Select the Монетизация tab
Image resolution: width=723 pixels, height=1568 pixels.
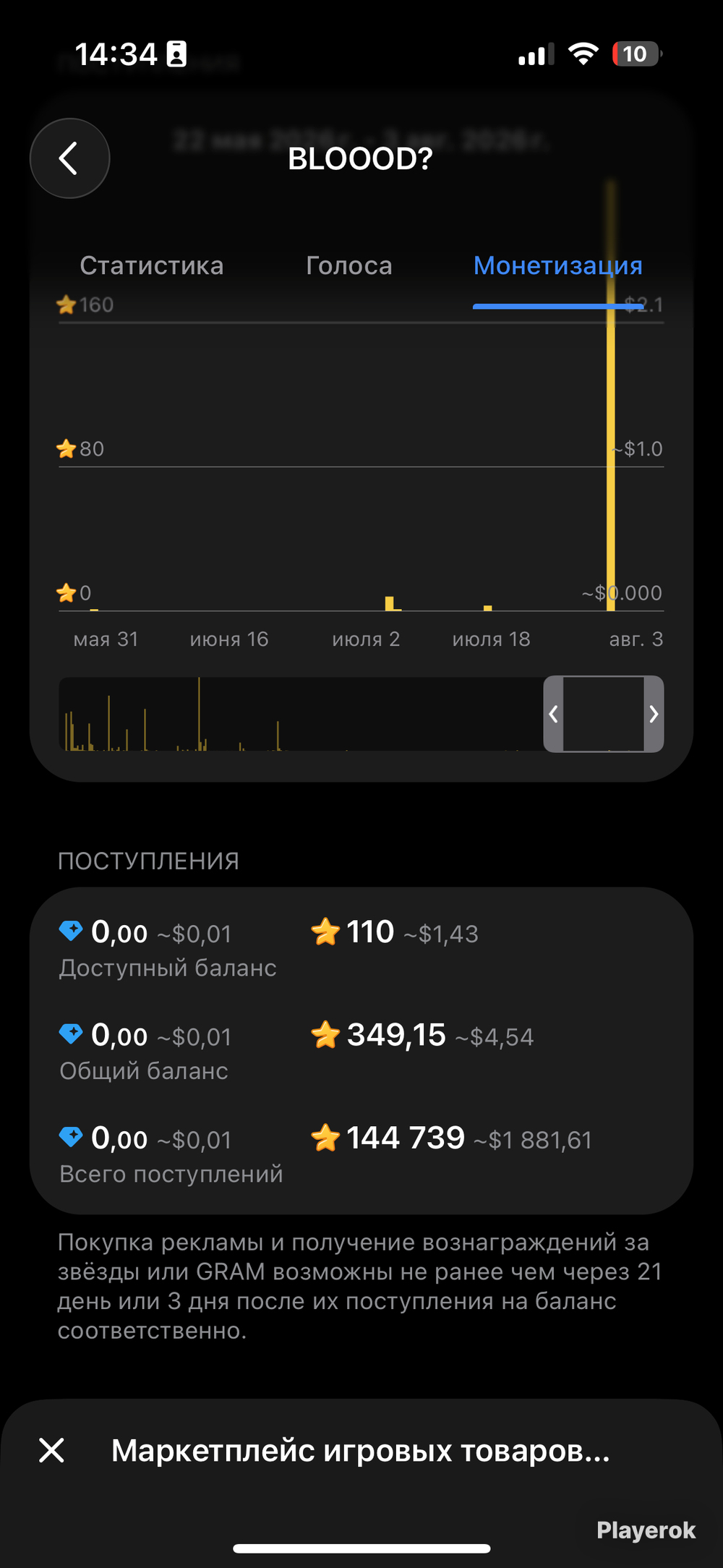pos(557,266)
